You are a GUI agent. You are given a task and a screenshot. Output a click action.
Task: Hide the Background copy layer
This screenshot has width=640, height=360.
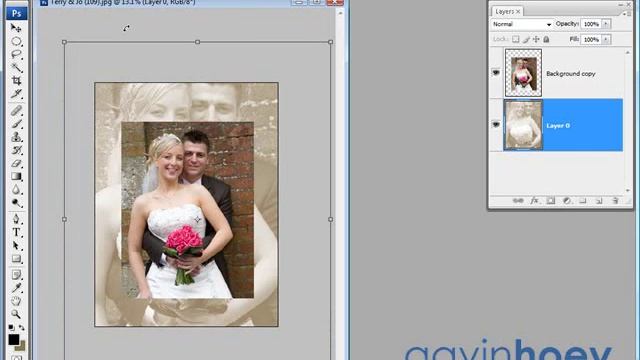click(496, 73)
